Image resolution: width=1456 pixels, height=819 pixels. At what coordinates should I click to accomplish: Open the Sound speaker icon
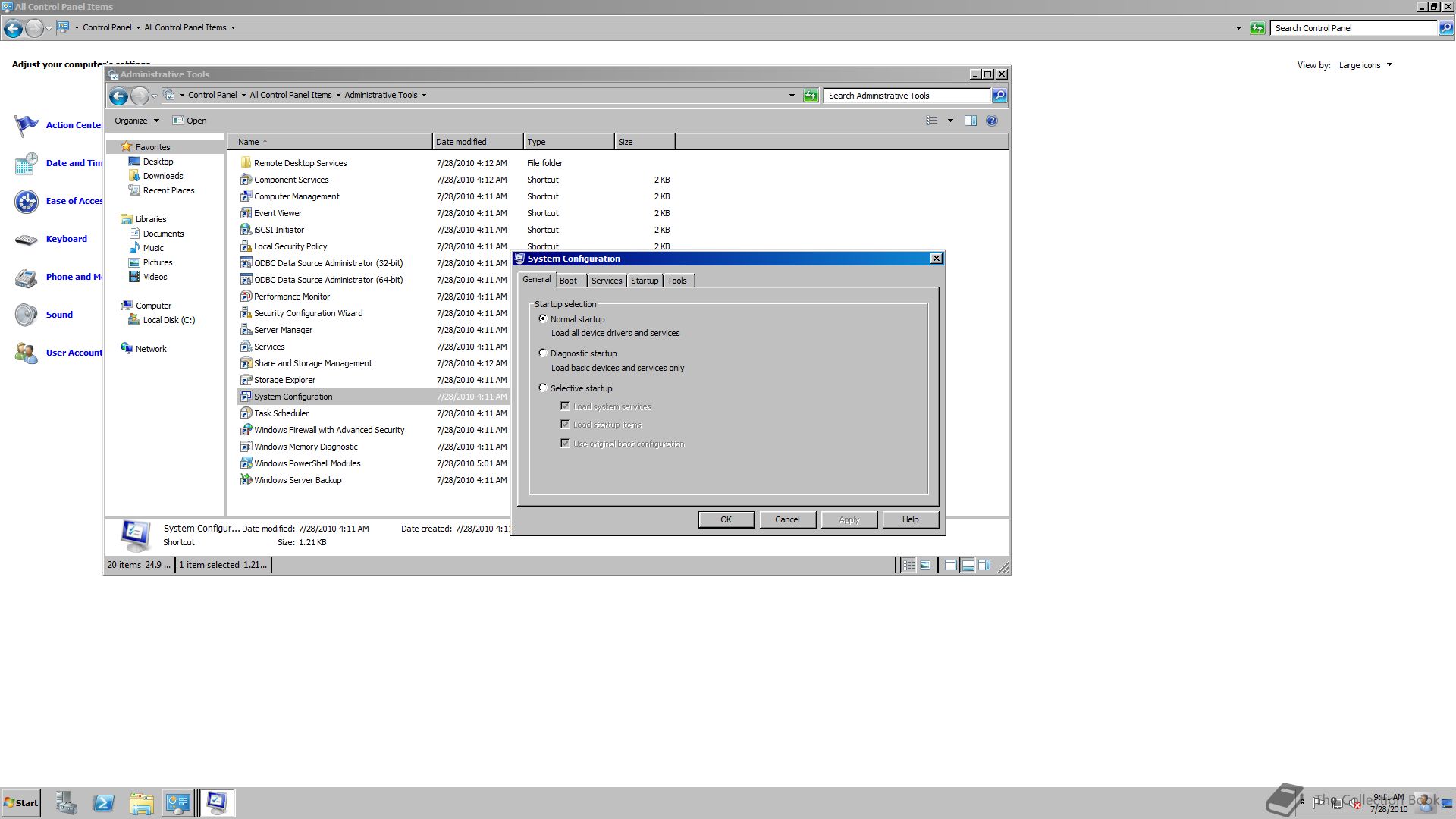[x=27, y=315]
